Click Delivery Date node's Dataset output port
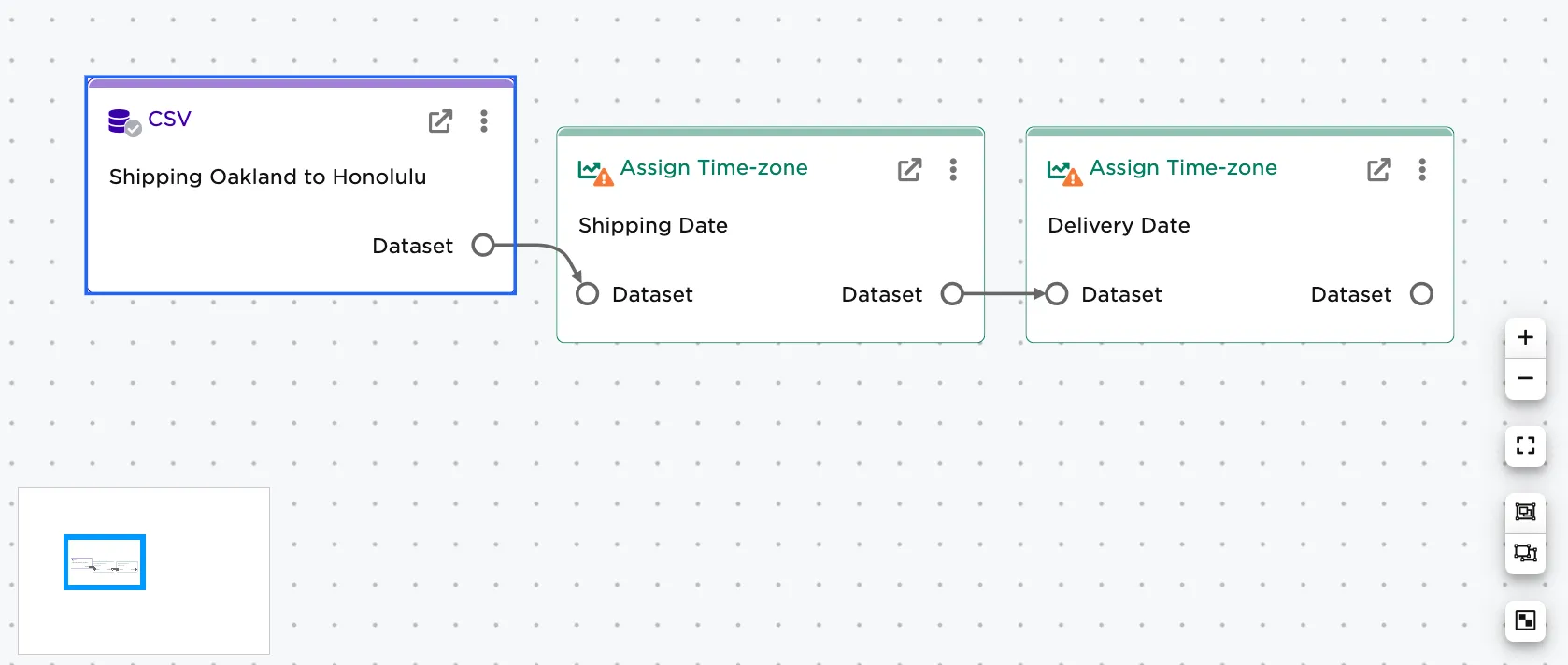Viewport: 1568px width, 665px height. [1421, 294]
